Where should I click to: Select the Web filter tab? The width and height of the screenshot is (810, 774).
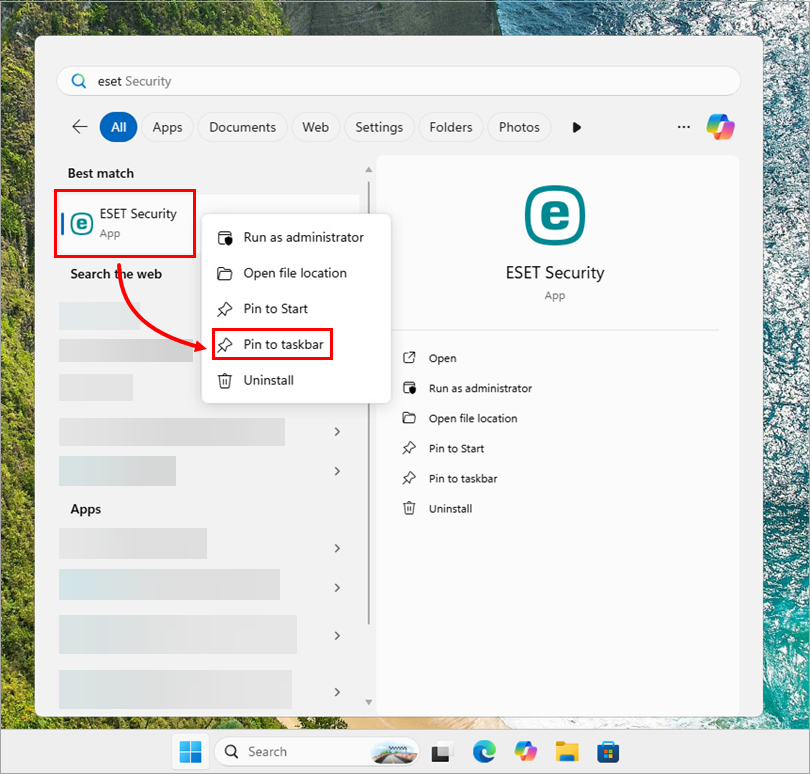click(x=316, y=127)
